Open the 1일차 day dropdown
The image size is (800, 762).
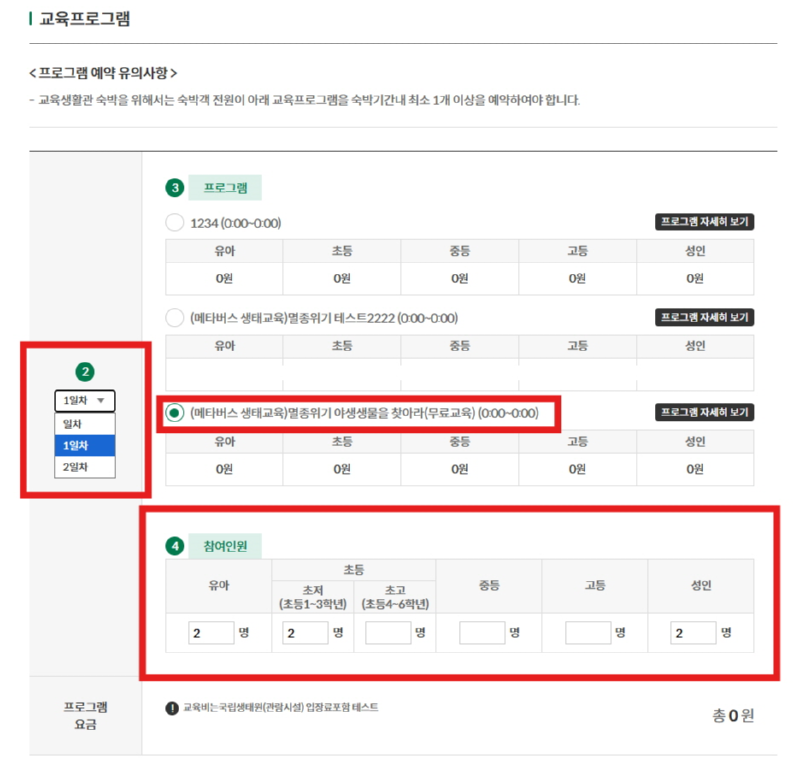click(x=85, y=400)
